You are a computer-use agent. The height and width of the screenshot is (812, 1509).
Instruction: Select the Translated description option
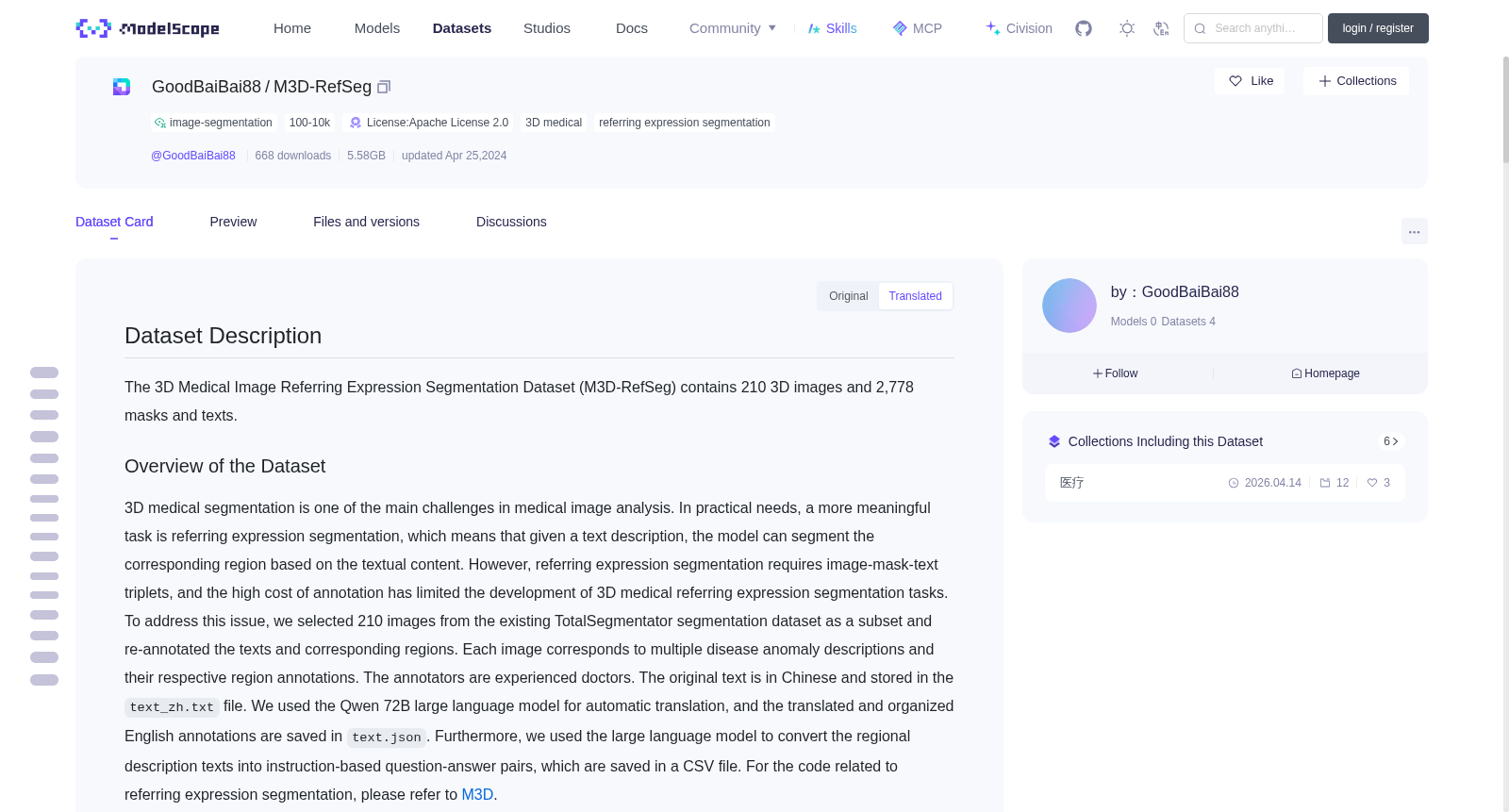pyautogui.click(x=915, y=296)
